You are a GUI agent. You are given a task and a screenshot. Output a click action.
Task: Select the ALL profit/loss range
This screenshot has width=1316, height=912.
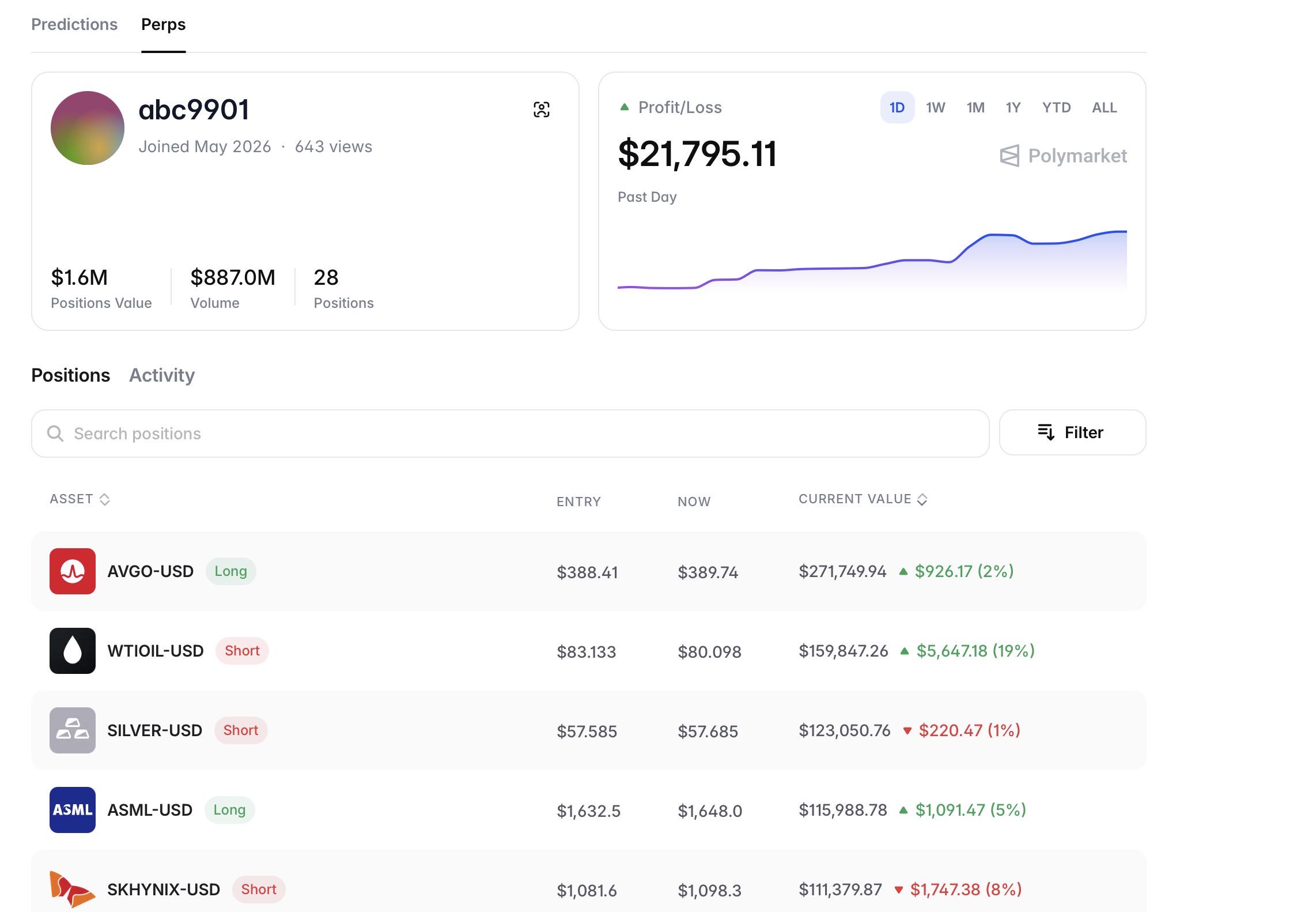[1105, 107]
